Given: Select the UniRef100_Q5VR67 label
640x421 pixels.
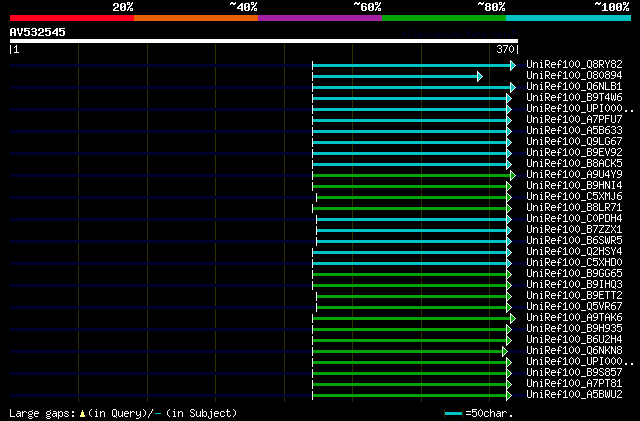Looking at the screenshot, I should pyautogui.click(x=574, y=307).
